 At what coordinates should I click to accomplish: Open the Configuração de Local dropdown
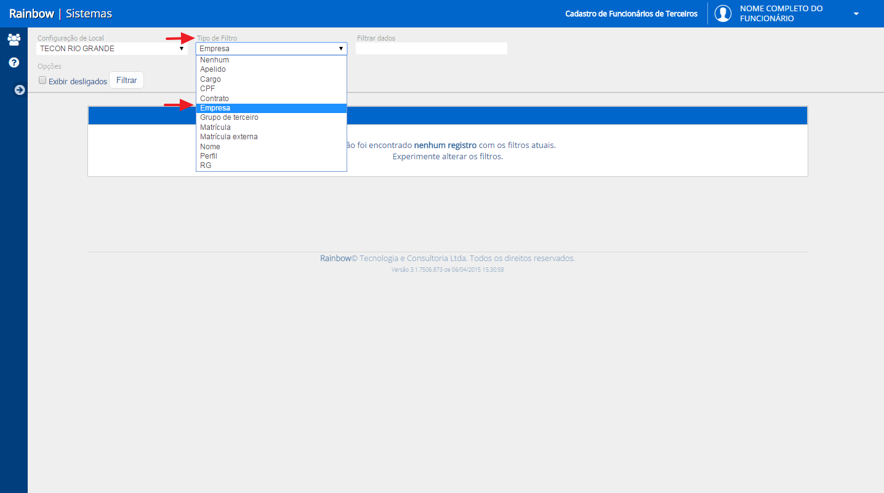pos(112,49)
